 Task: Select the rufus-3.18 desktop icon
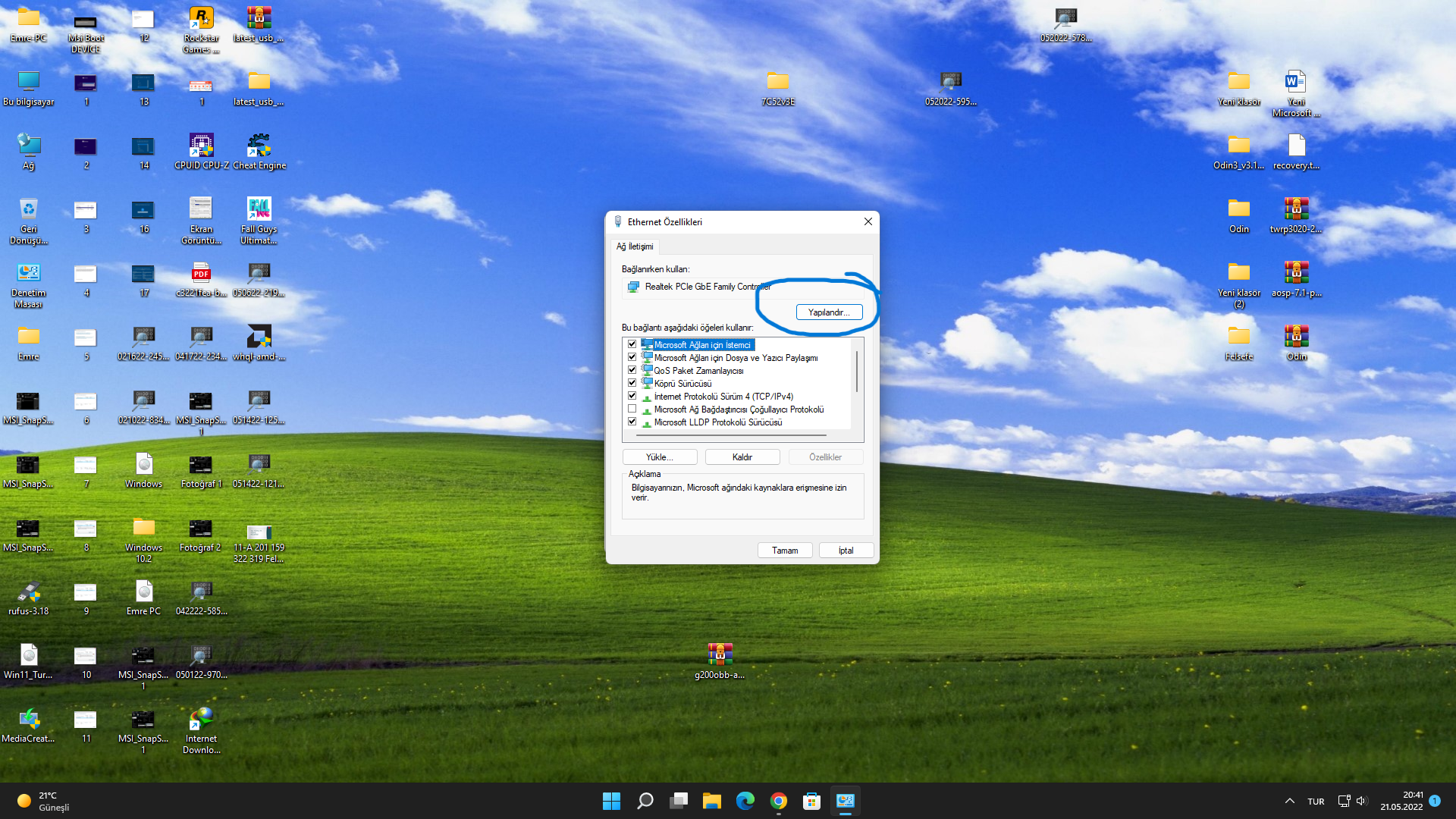point(29,598)
